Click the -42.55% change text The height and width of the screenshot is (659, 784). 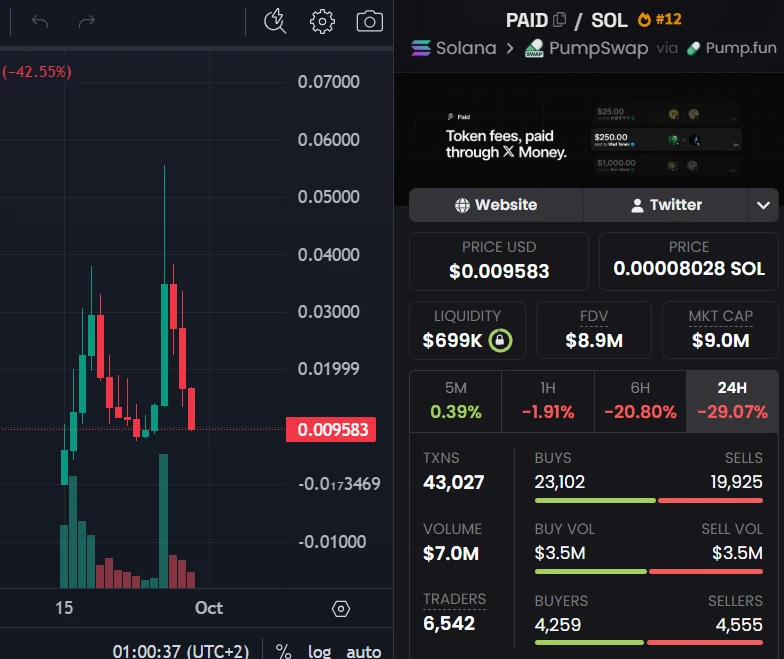[x=36, y=72]
